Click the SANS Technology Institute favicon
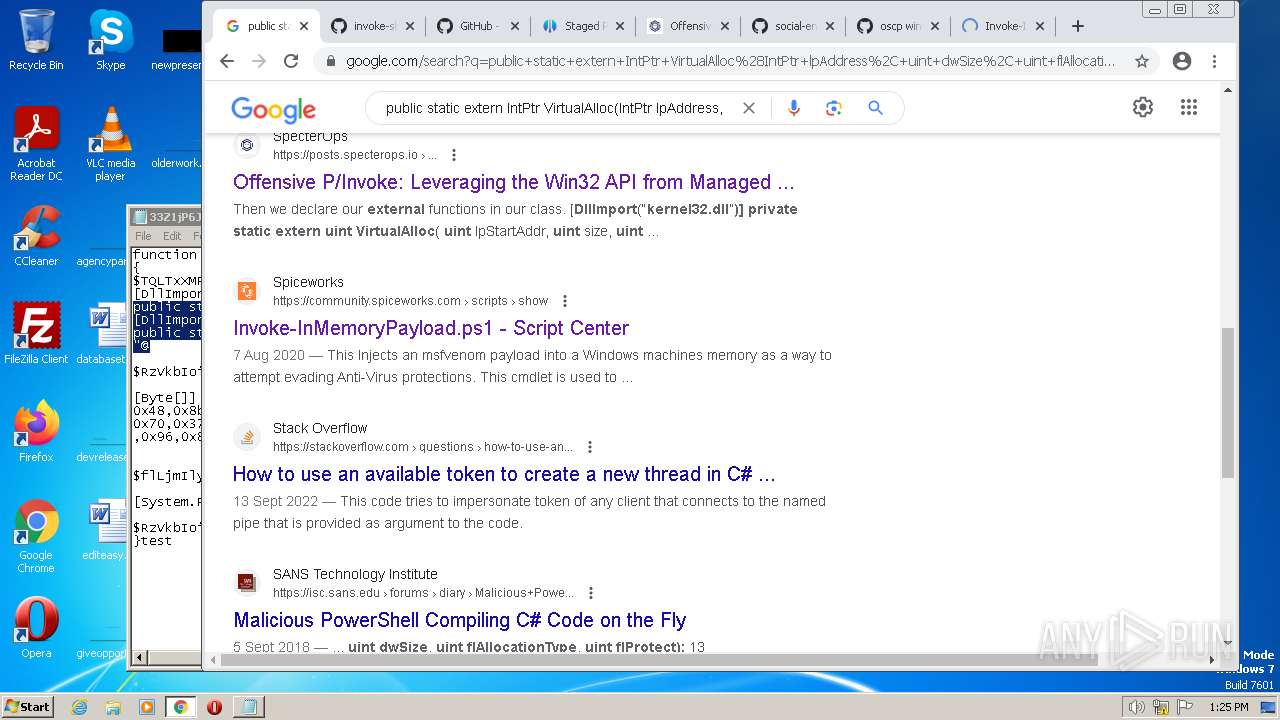 point(247,583)
